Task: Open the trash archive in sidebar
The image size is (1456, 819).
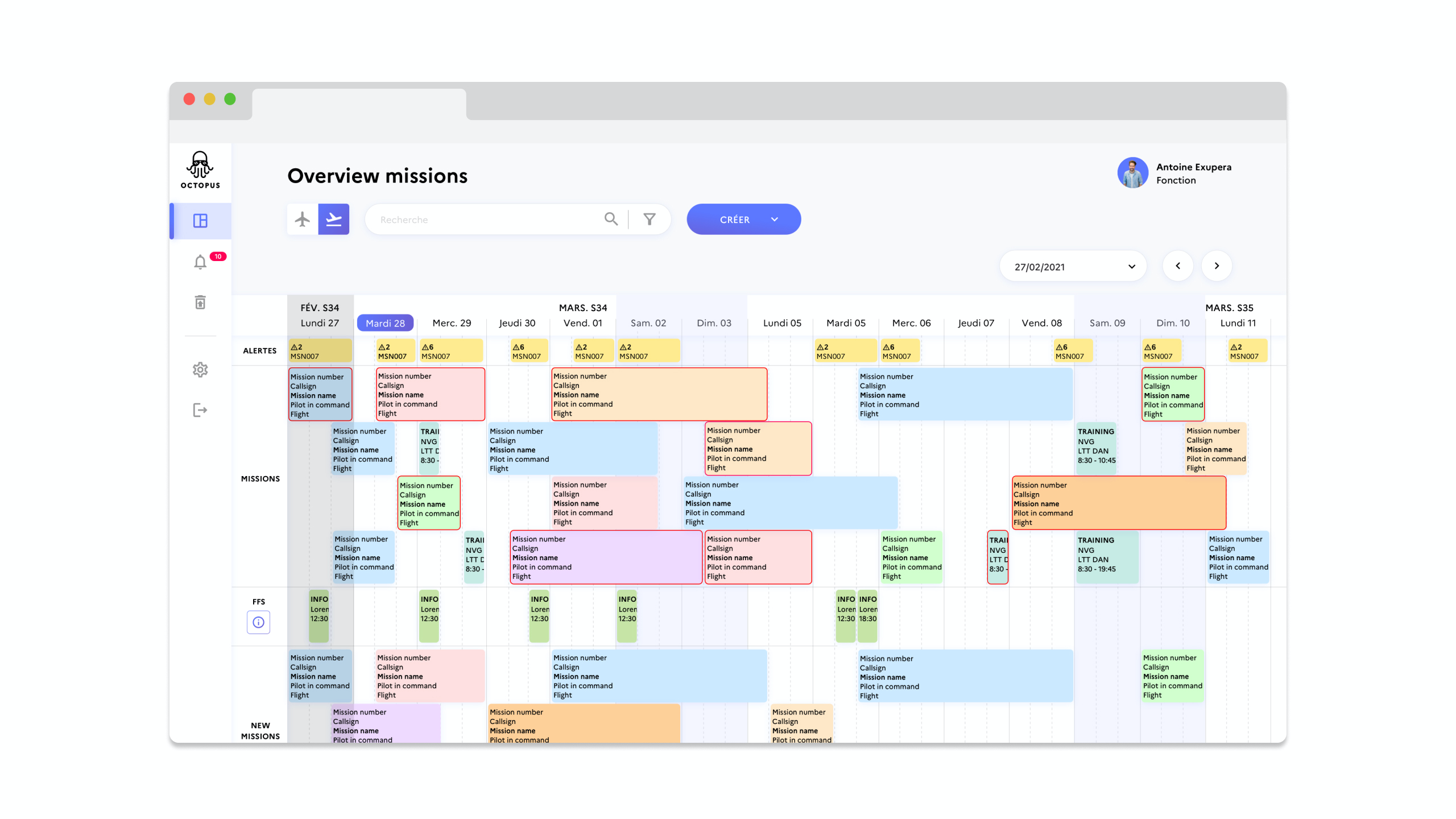Action: point(200,303)
